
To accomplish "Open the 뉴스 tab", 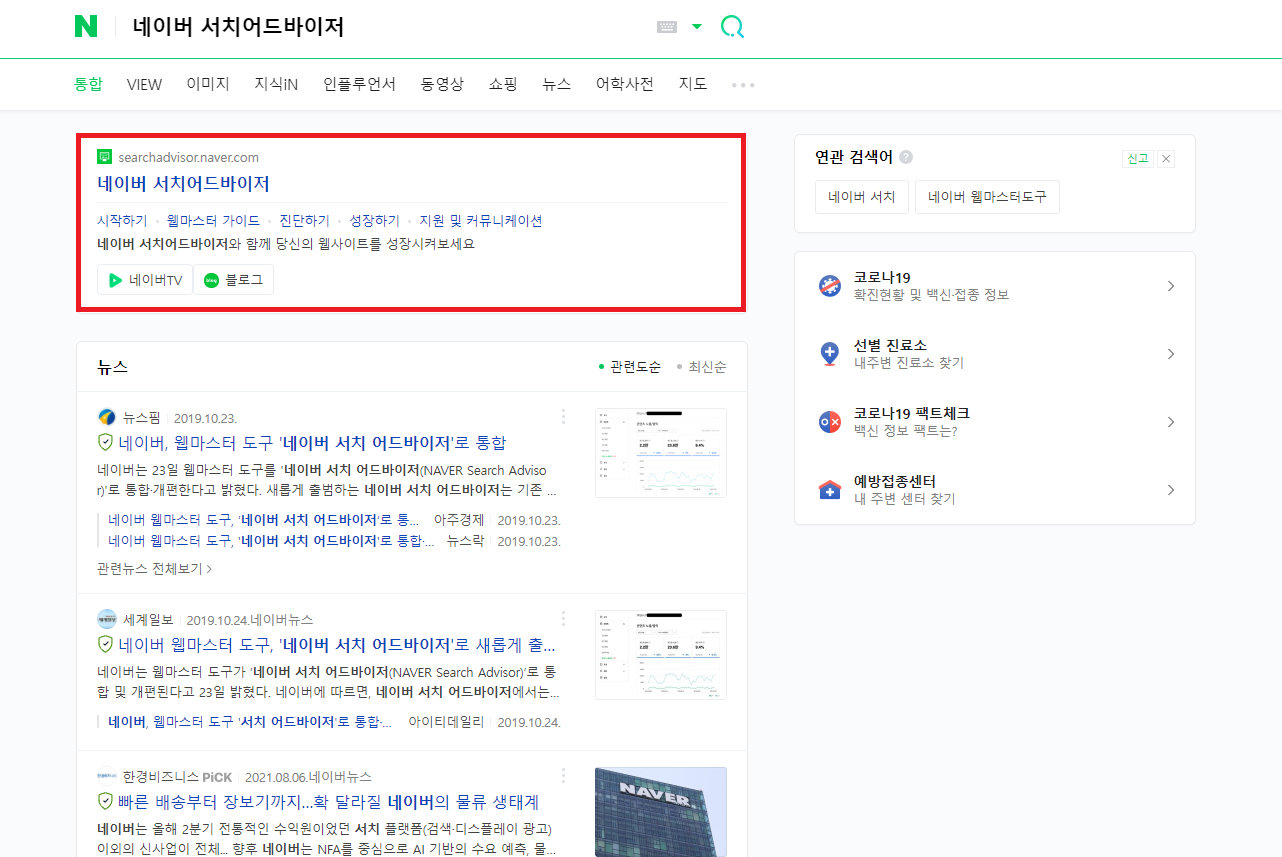I will pos(557,84).
